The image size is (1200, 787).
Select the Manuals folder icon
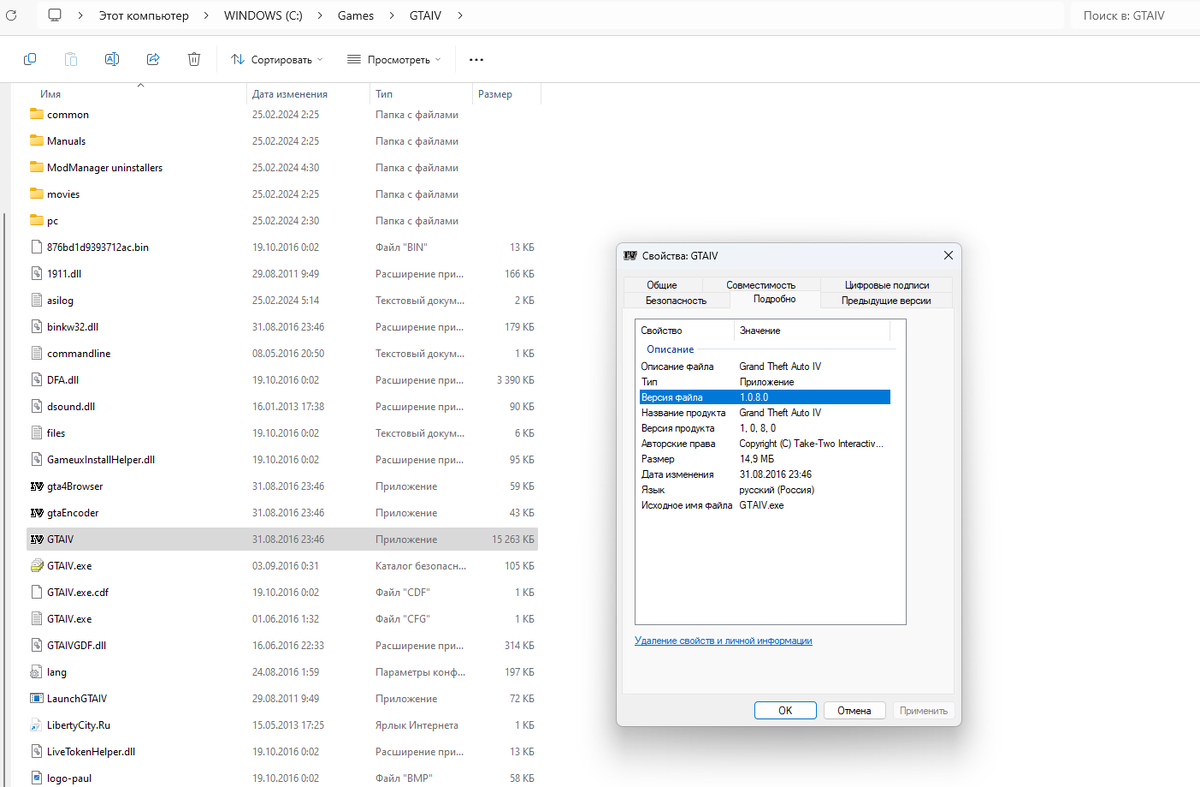point(37,141)
